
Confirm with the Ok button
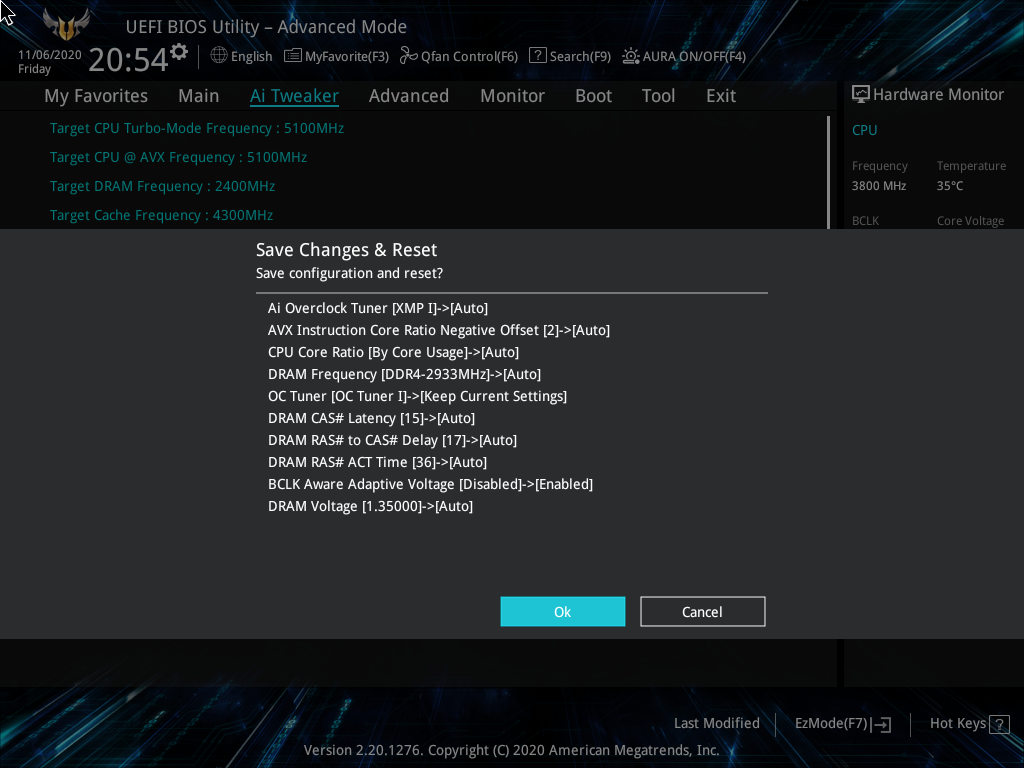tap(563, 611)
